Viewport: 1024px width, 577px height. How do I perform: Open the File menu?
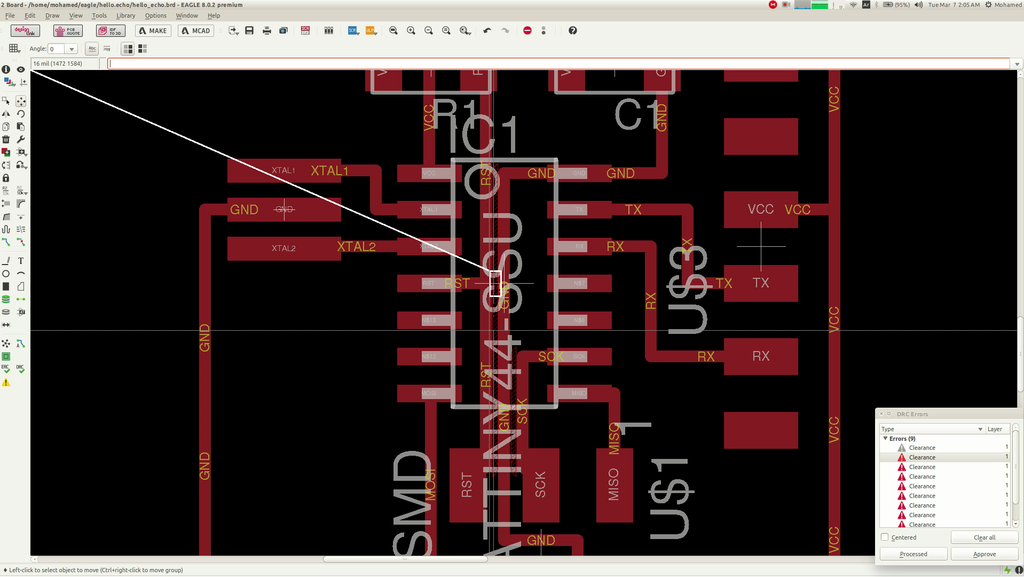point(10,16)
